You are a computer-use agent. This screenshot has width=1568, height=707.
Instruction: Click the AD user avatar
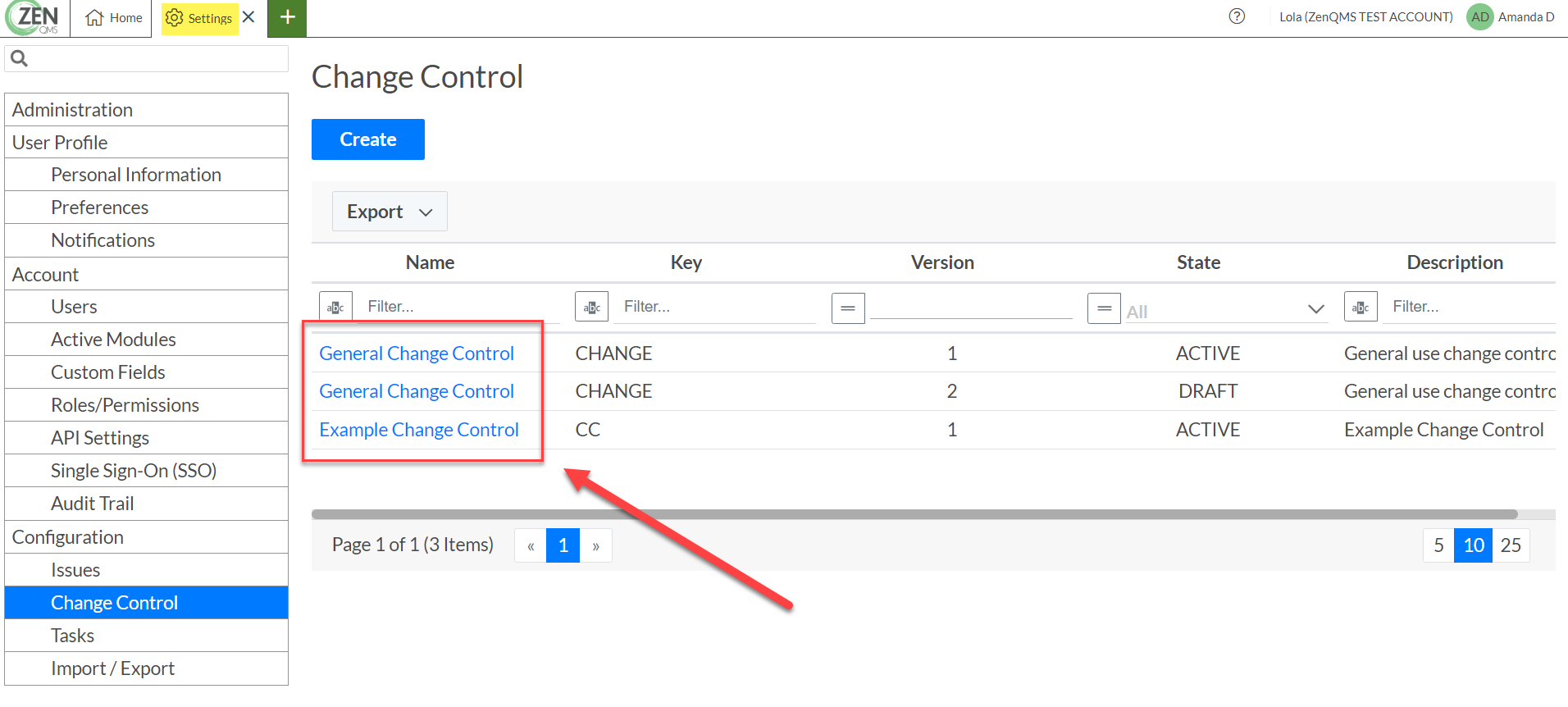click(x=1479, y=17)
